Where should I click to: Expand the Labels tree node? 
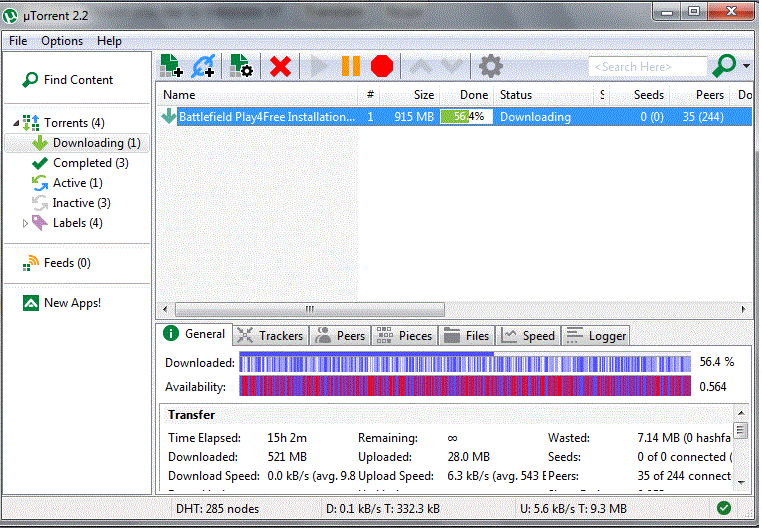(x=25, y=223)
